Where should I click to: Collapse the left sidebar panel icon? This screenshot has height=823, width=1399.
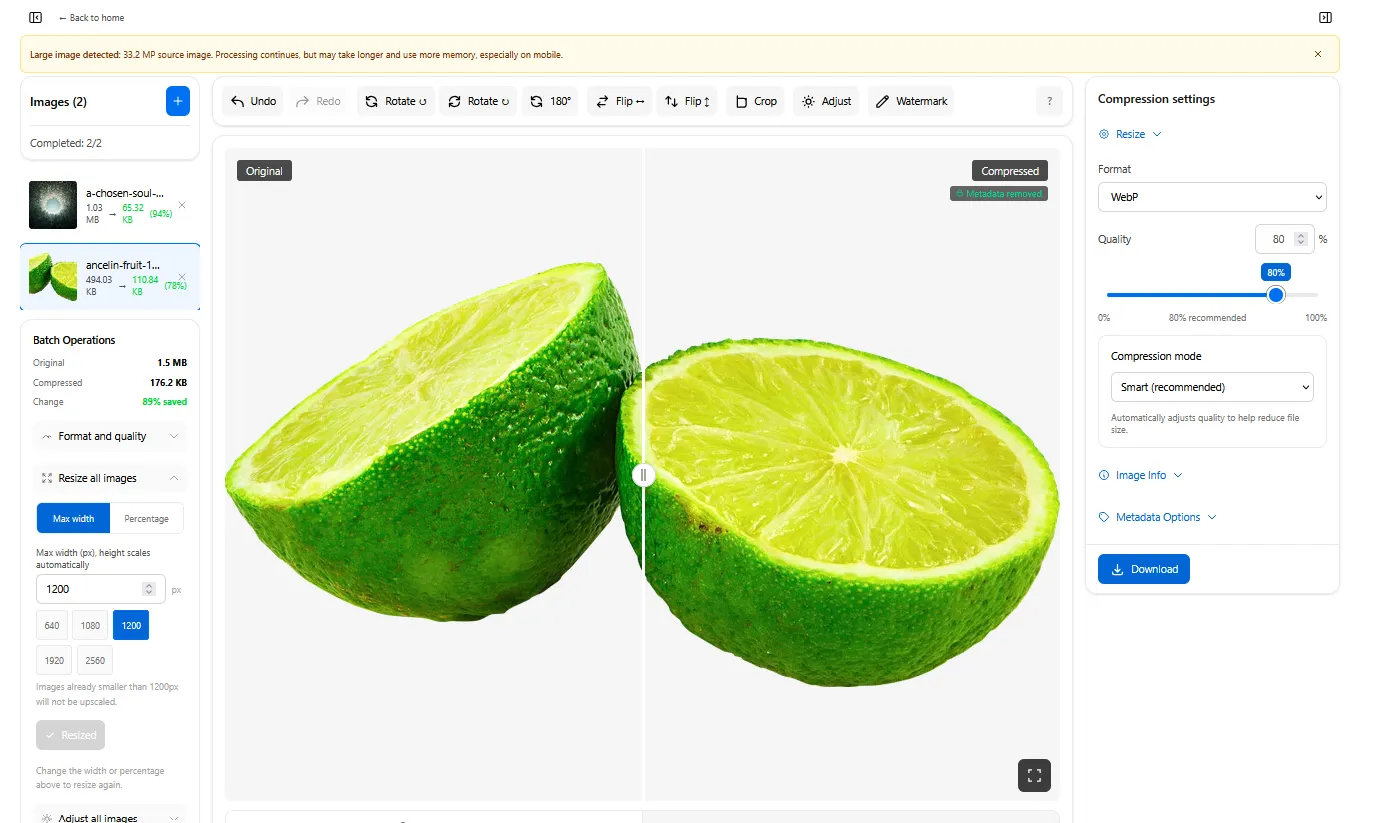tap(36, 18)
